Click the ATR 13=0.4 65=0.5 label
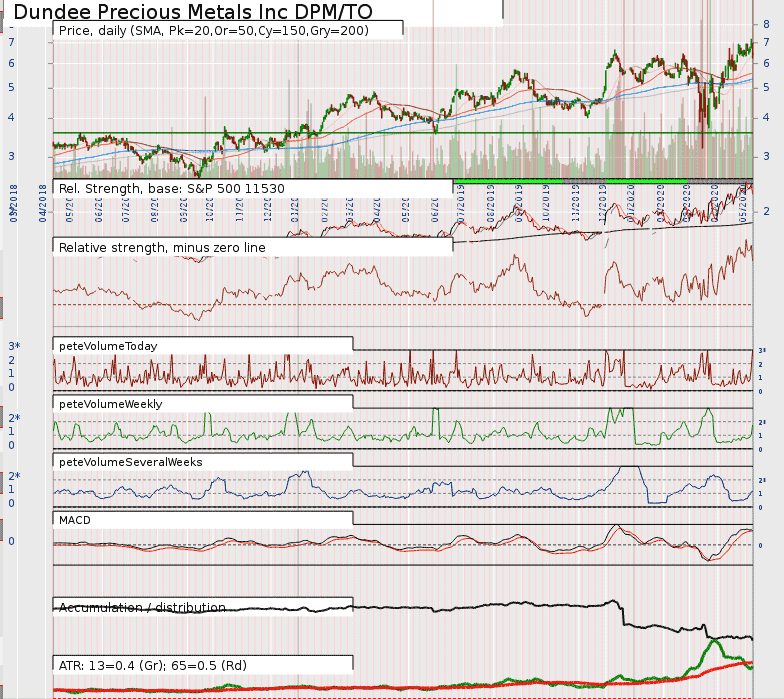This screenshot has width=784, height=699. (x=152, y=666)
